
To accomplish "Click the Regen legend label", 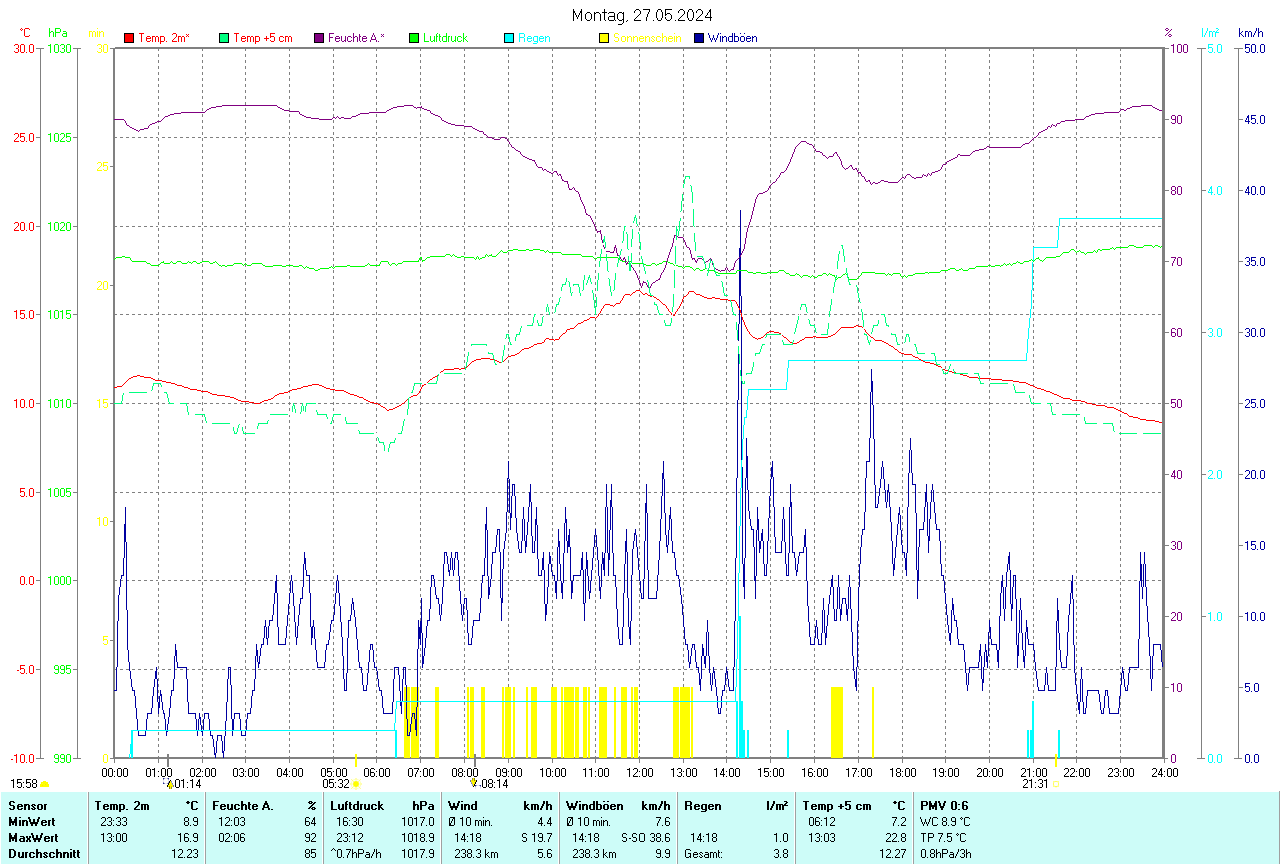I will click(534, 38).
